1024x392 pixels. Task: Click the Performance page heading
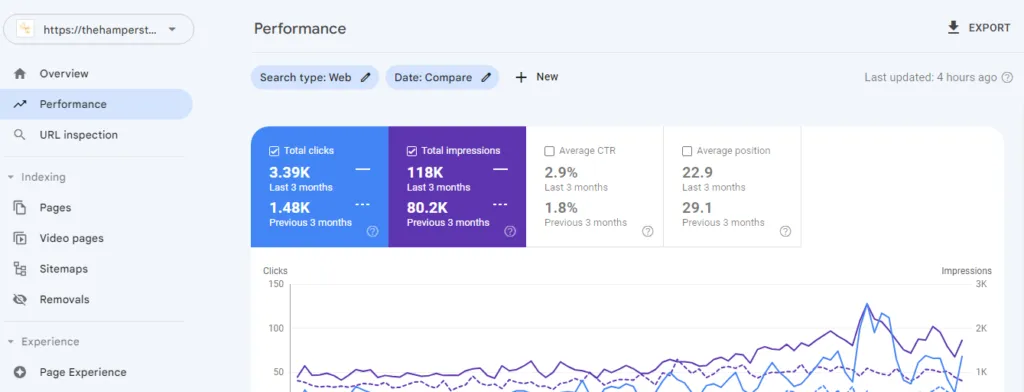[300, 29]
